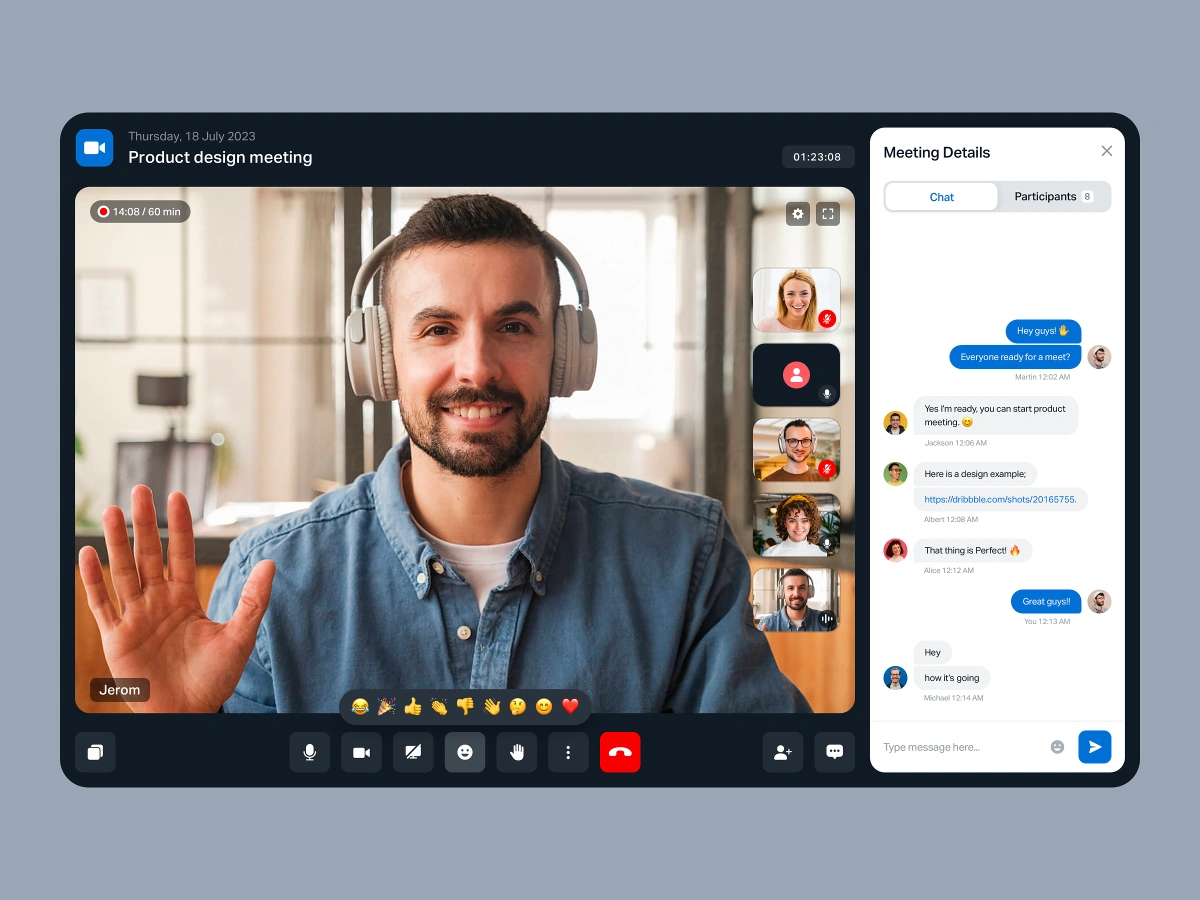The width and height of the screenshot is (1200, 900).
Task: Open the dribbble.com shots link
Action: coord(1000,499)
